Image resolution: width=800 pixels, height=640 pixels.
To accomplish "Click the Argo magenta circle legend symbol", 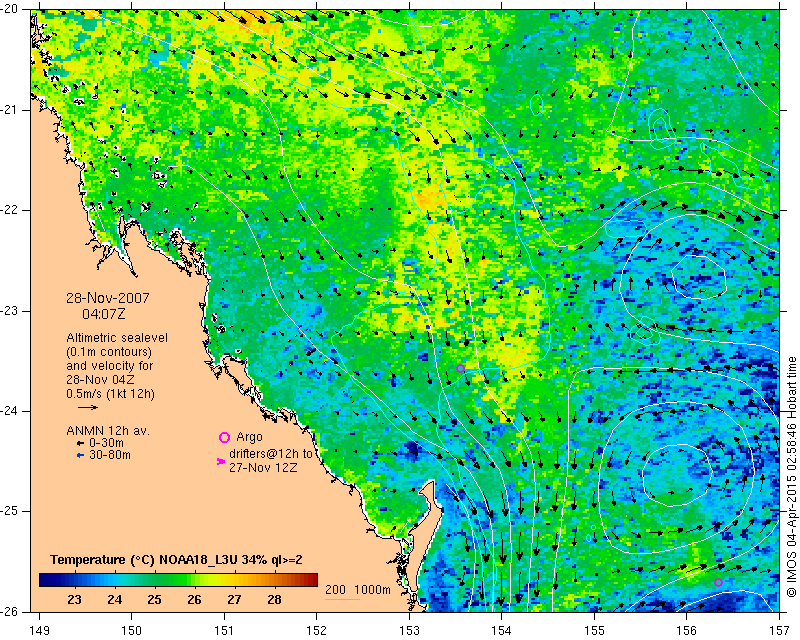I will [x=224, y=437].
